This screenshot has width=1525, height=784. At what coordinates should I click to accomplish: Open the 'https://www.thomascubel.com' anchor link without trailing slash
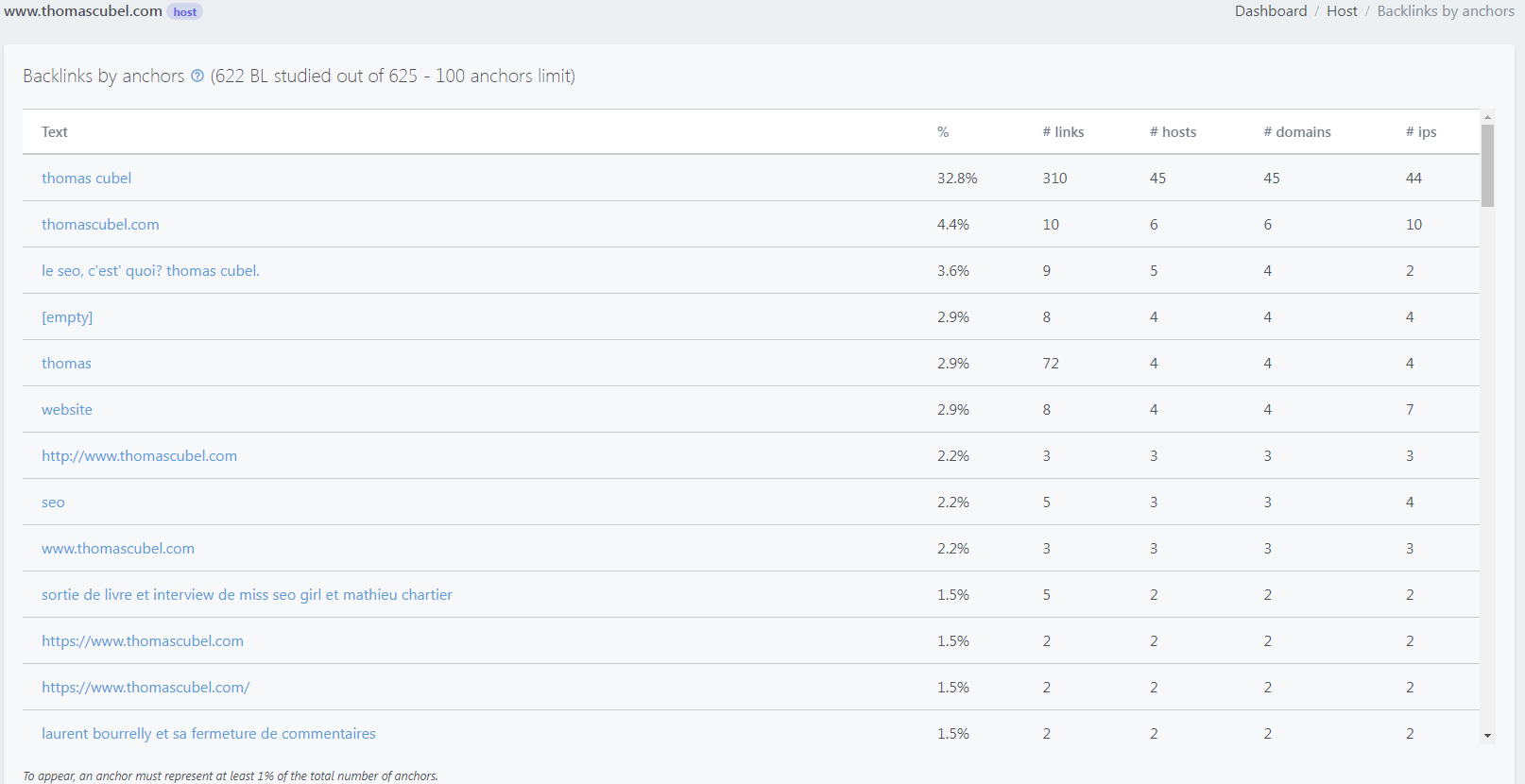(x=143, y=641)
